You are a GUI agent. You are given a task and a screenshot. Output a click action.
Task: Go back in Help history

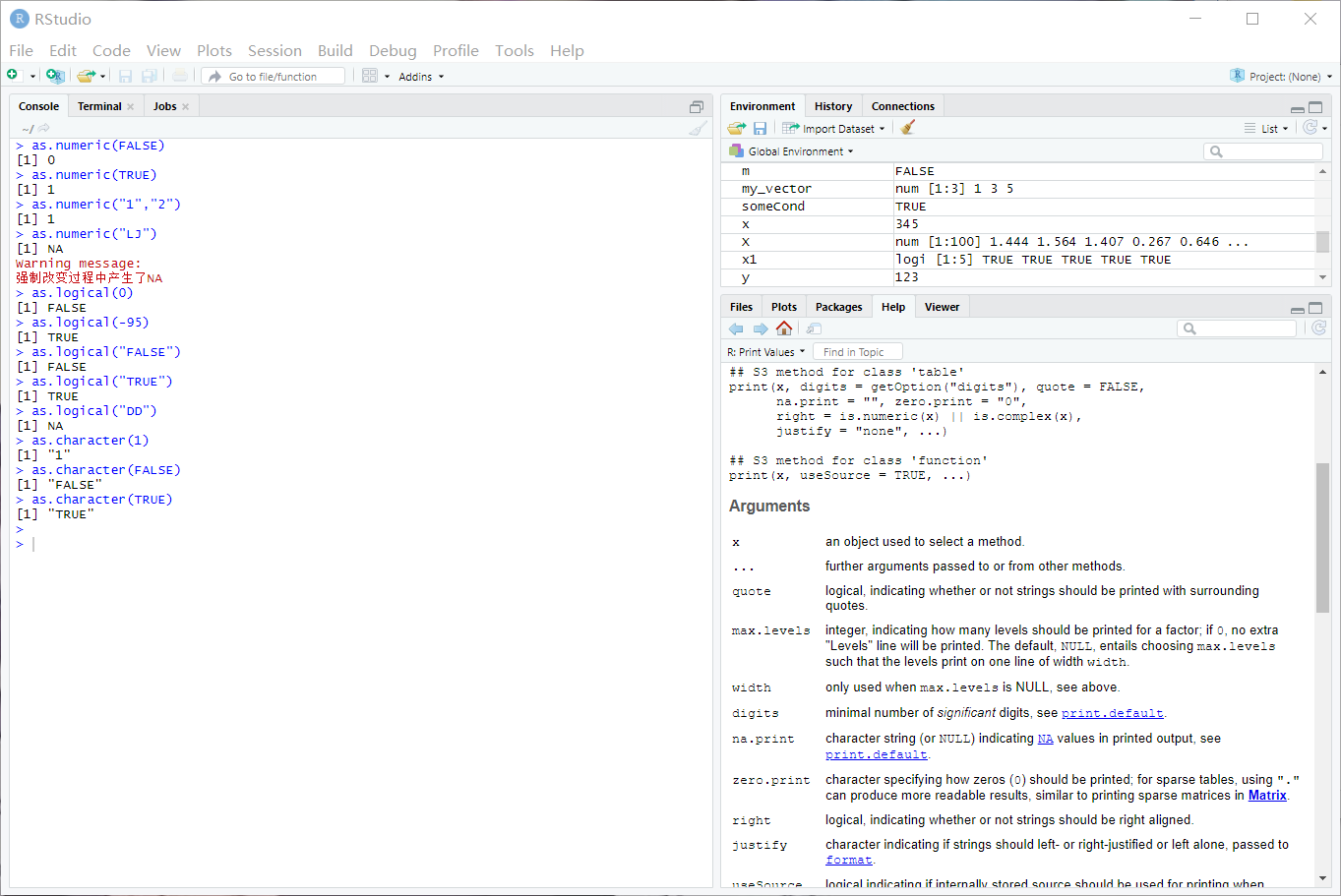coord(736,329)
